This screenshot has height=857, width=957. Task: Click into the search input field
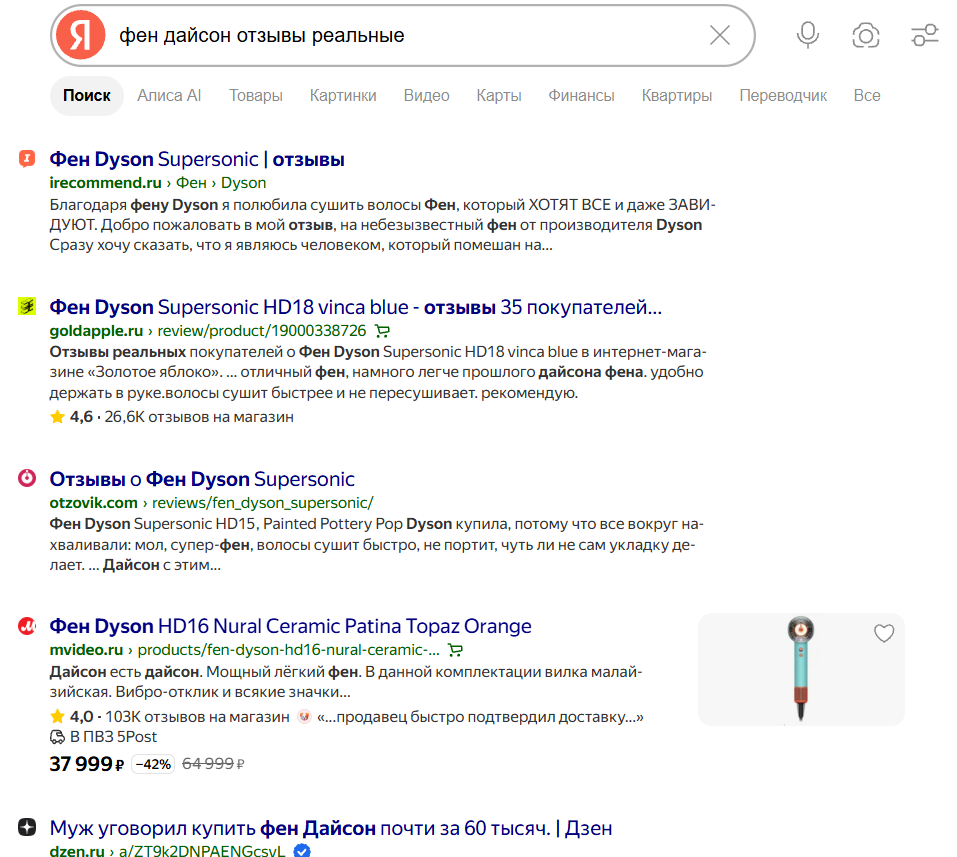(x=409, y=35)
